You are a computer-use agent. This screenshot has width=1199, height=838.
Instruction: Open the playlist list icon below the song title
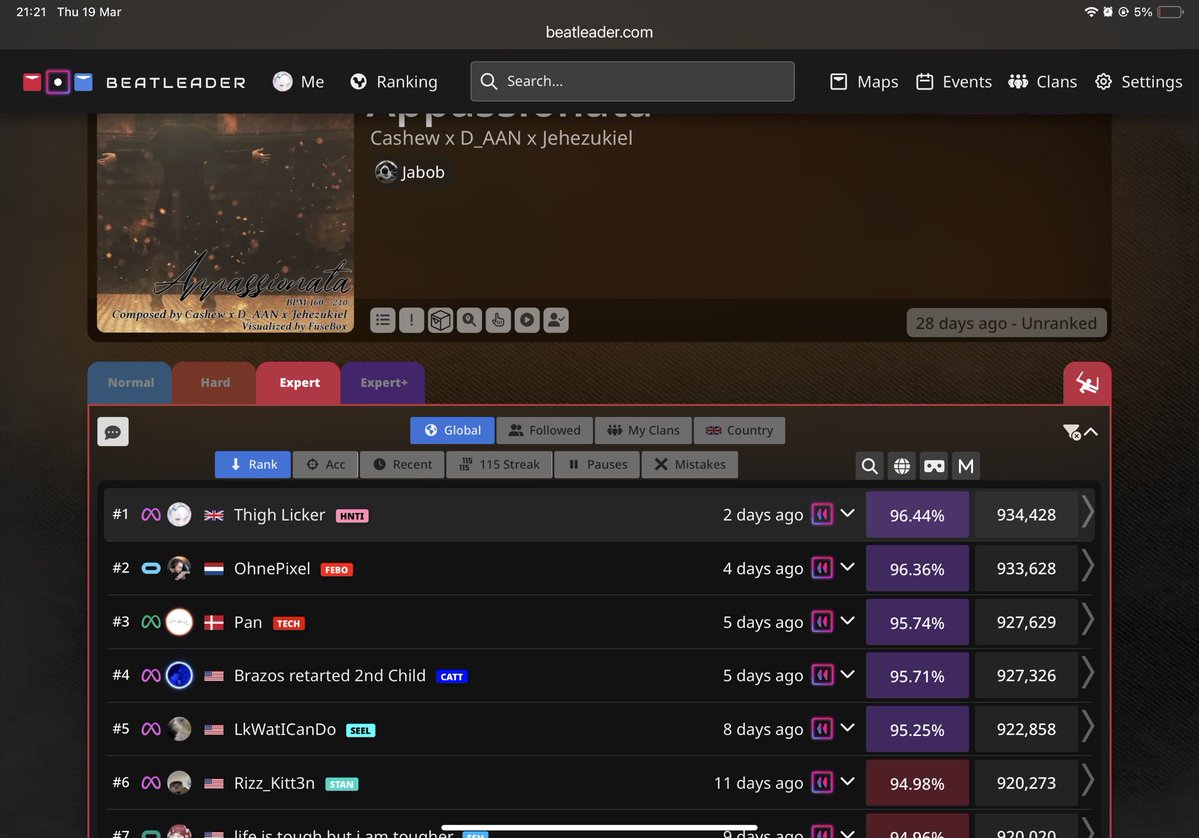coord(383,320)
